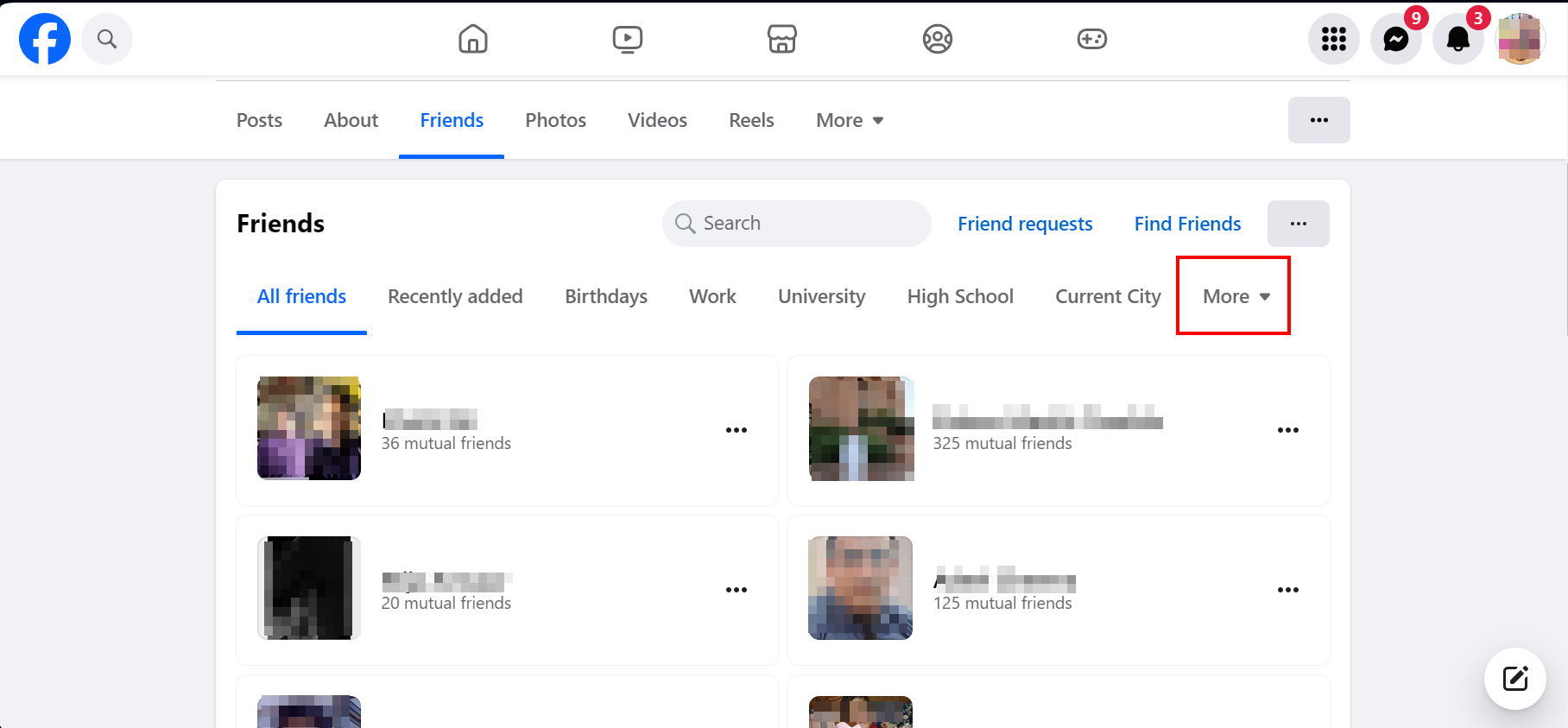Click the new message compose icon

[1515, 679]
